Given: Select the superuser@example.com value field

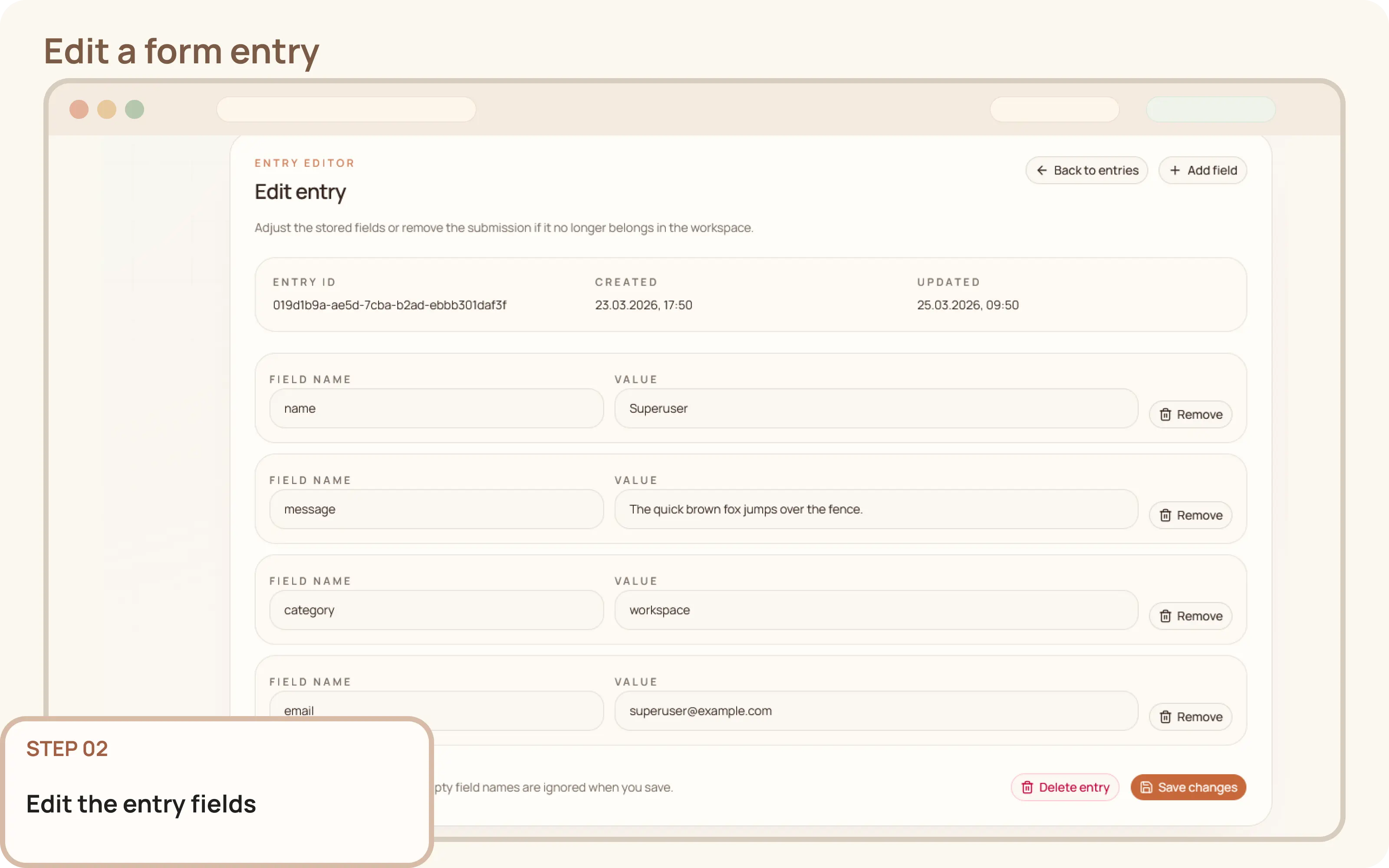Looking at the screenshot, I should pos(876,710).
